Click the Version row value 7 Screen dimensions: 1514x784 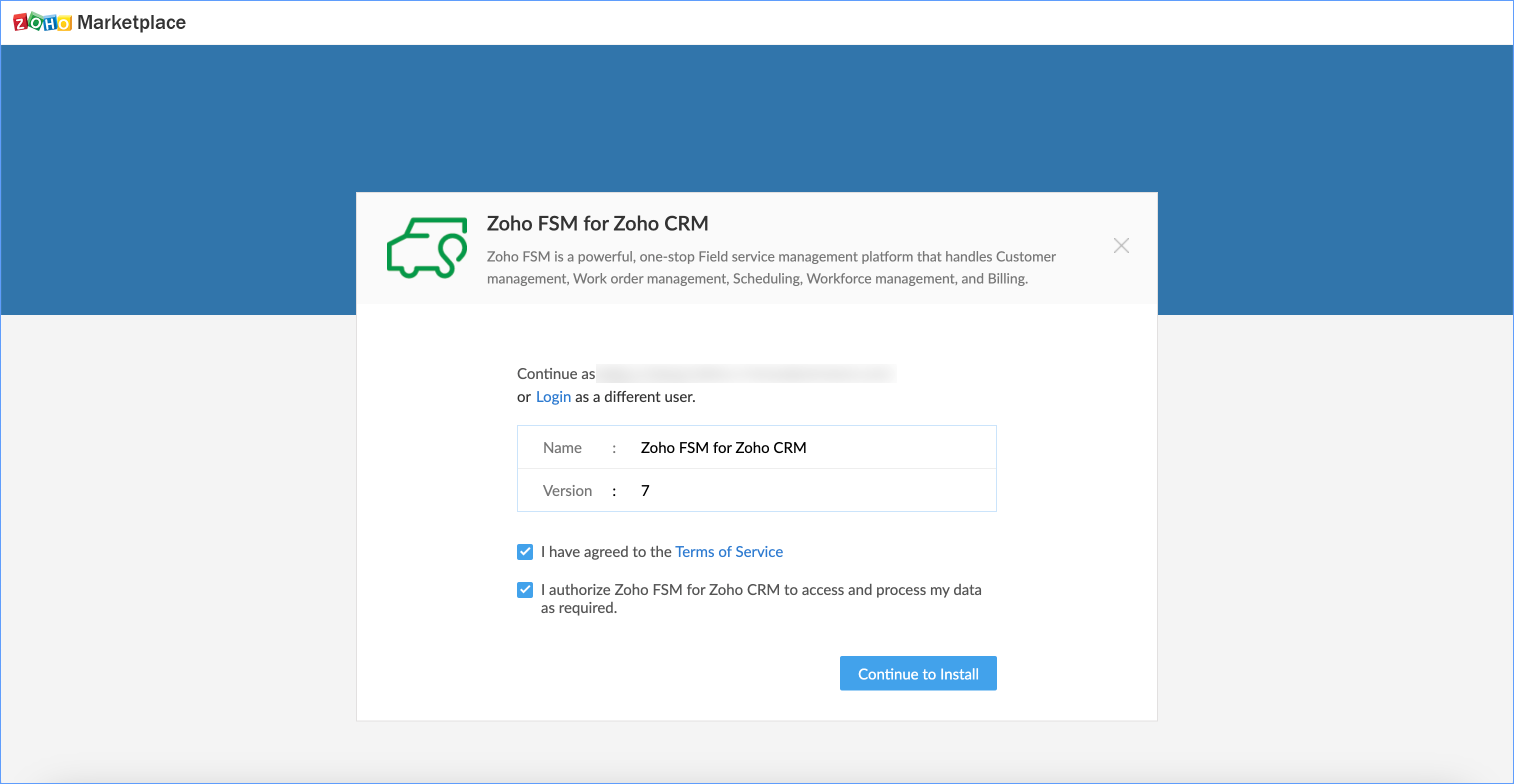[644, 490]
